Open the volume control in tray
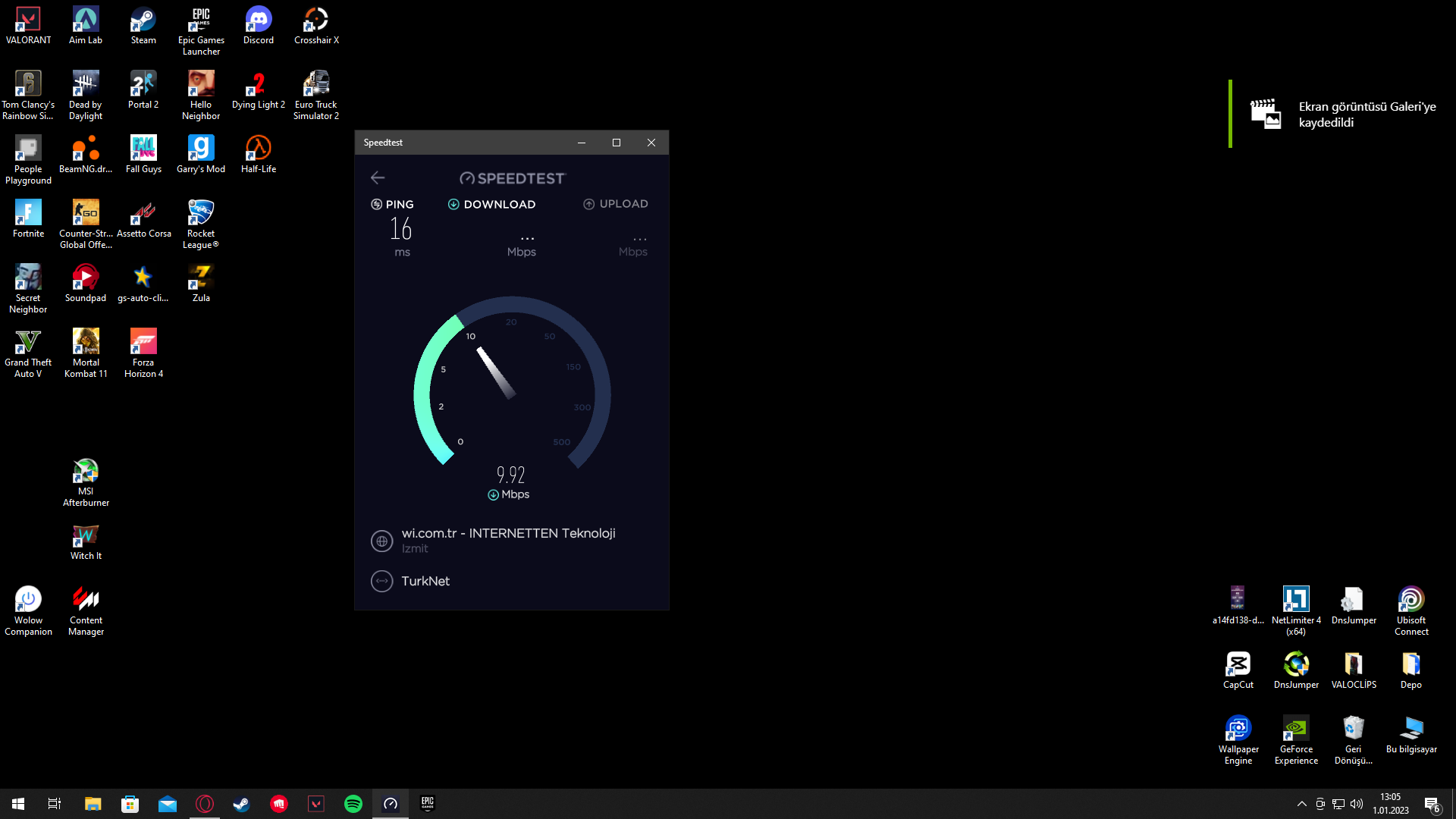 pyautogui.click(x=1357, y=804)
